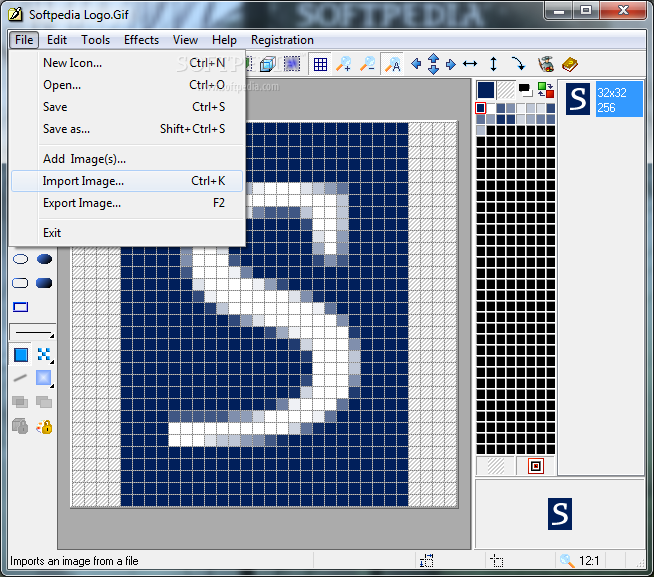This screenshot has height=577, width=654.
Task: Choose Exit from File menu
Action: [x=127, y=233]
